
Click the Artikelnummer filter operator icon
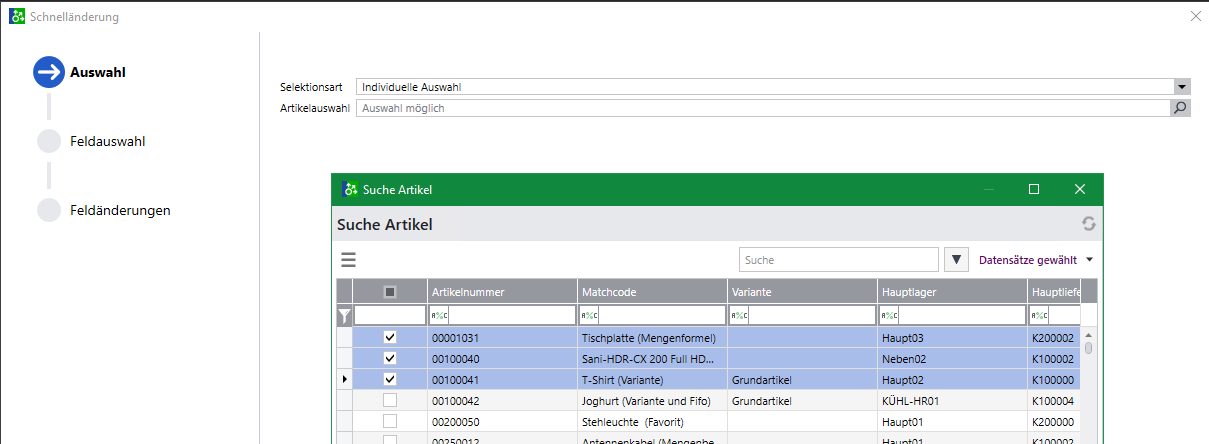point(439,315)
